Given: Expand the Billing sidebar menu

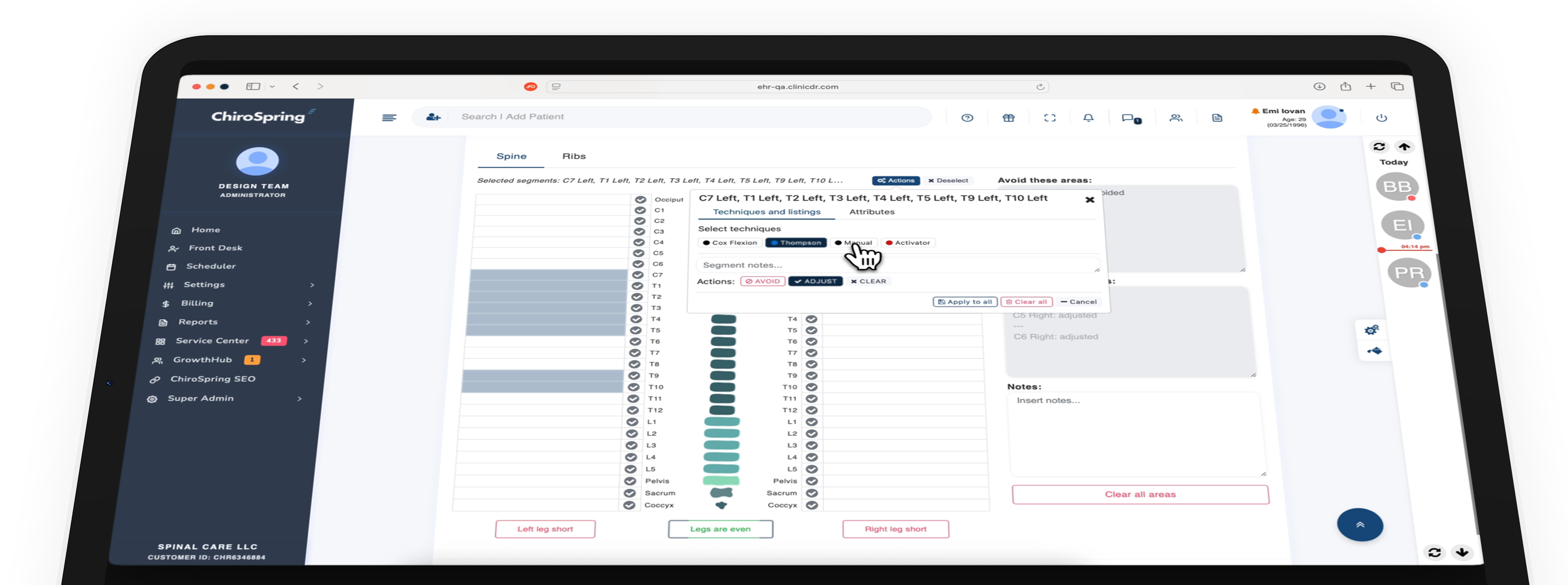Looking at the screenshot, I should pyautogui.click(x=197, y=304).
